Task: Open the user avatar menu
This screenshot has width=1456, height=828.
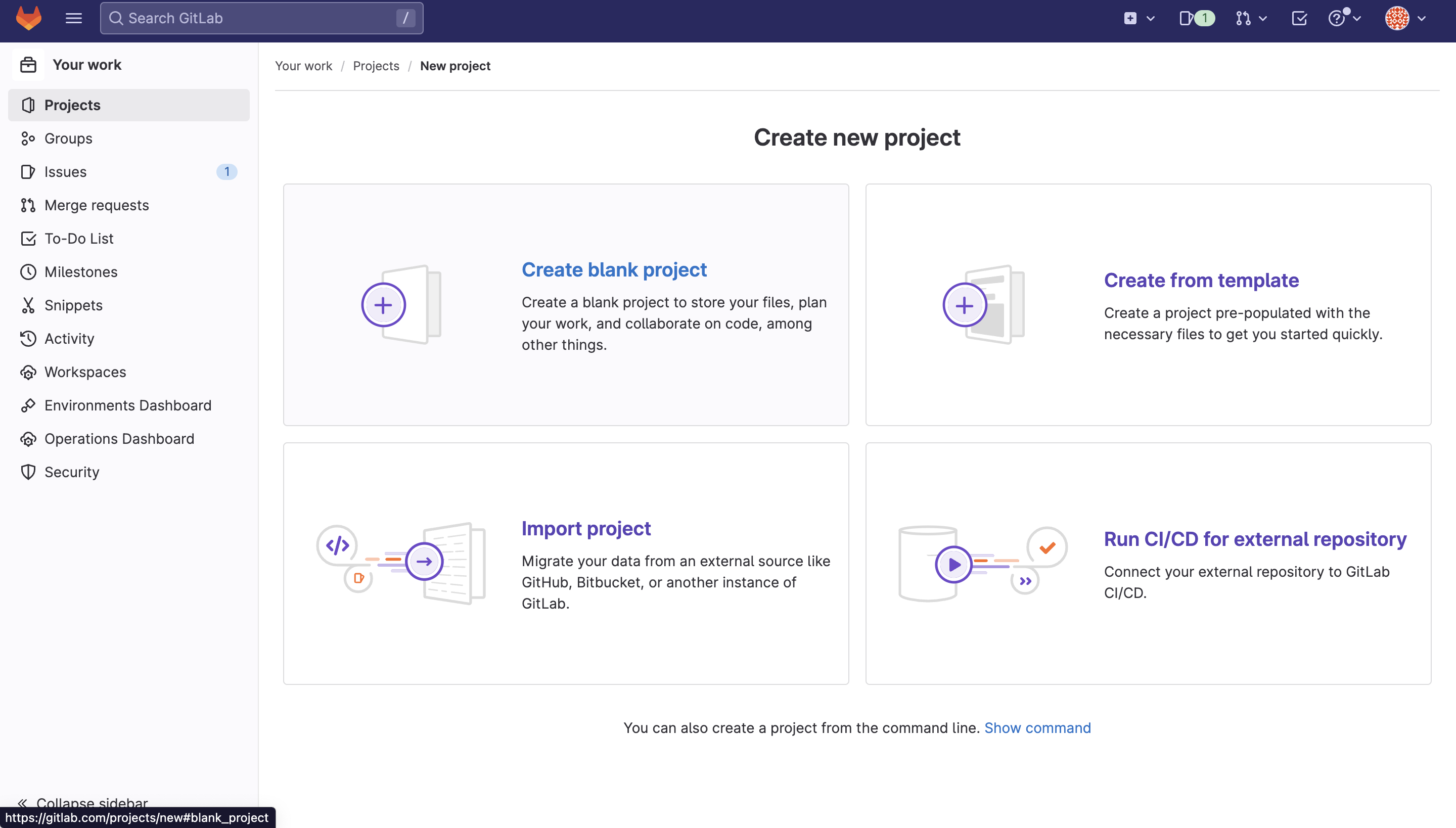Action: [x=1405, y=18]
